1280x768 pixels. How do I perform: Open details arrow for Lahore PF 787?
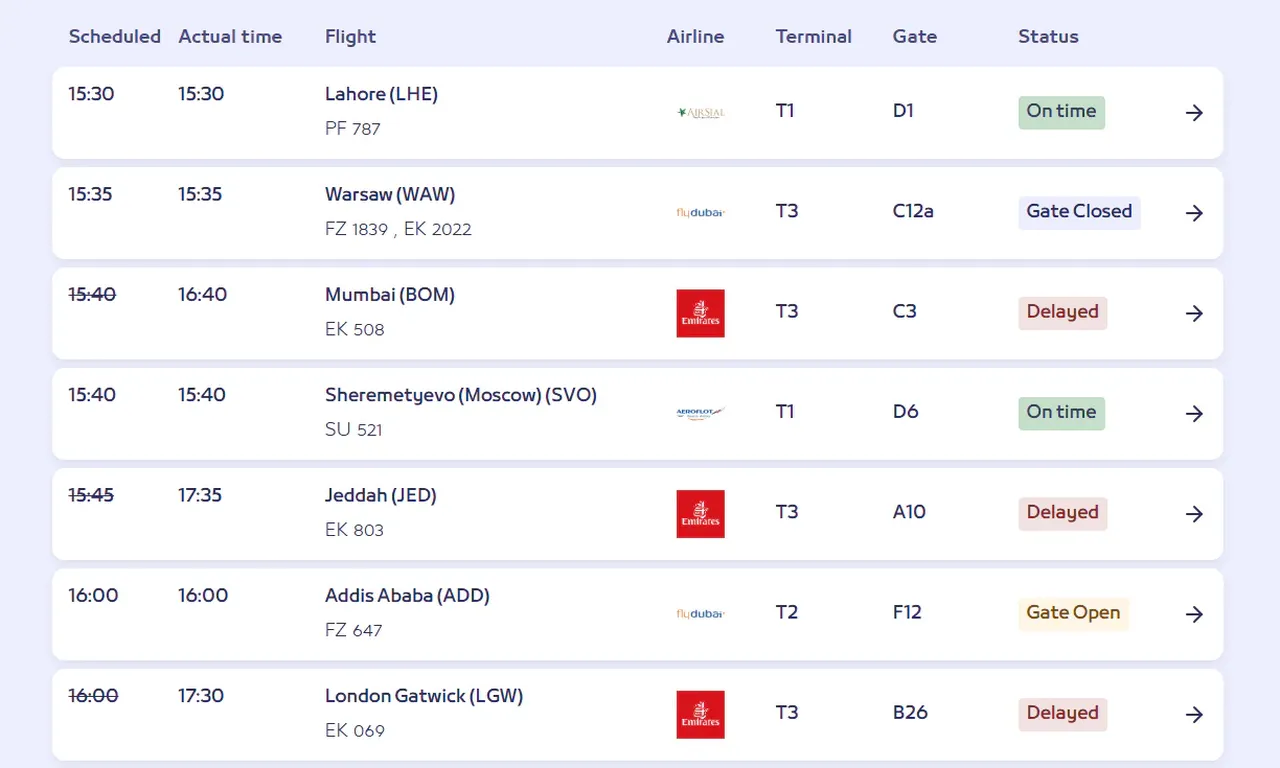click(1194, 113)
